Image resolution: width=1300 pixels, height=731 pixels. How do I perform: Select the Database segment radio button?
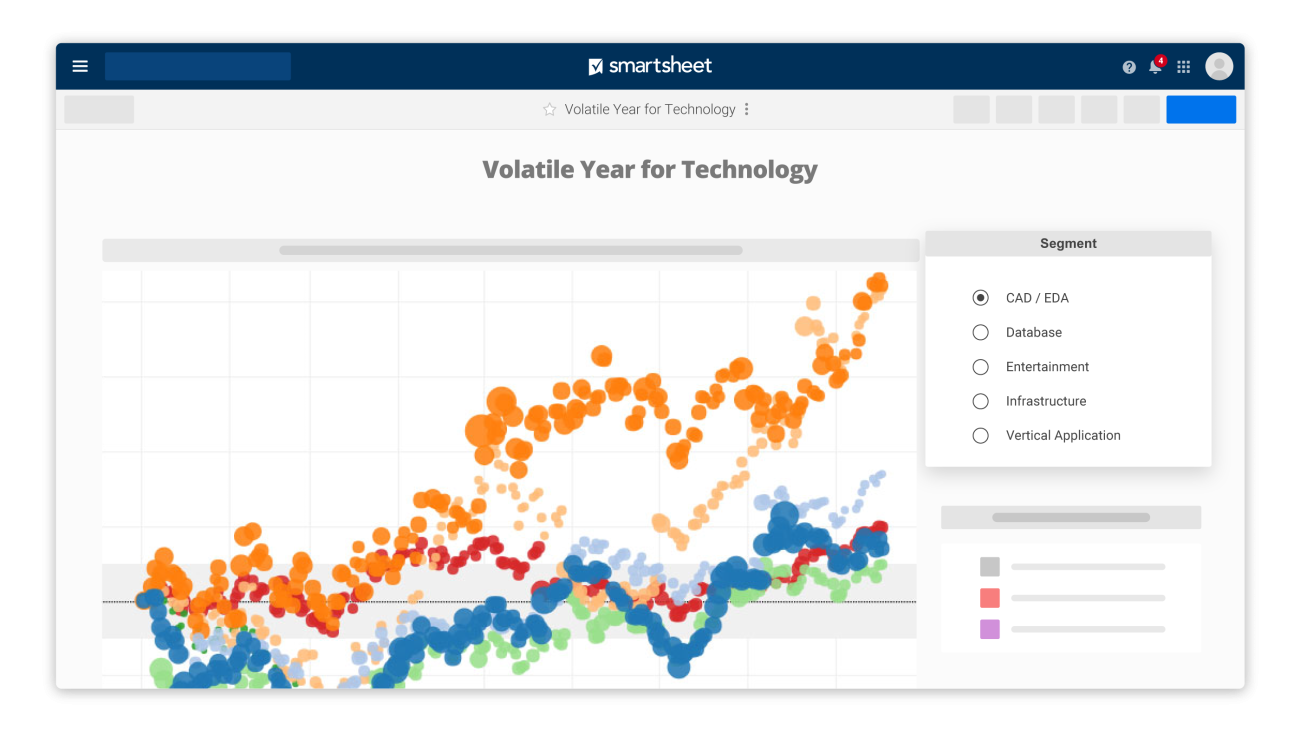point(980,332)
